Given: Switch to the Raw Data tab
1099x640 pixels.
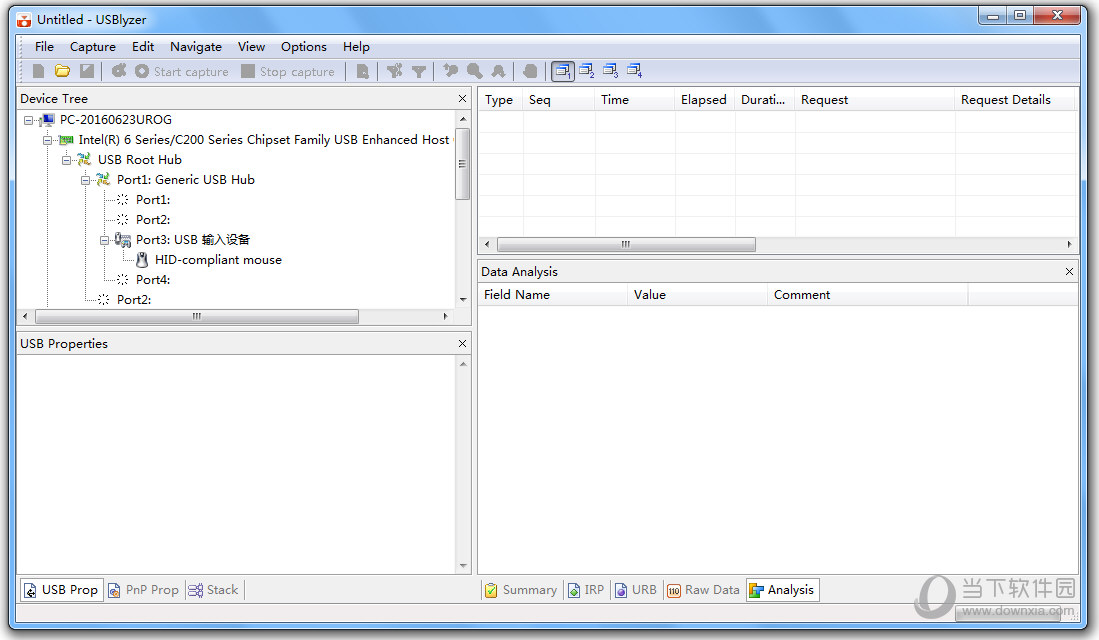Looking at the screenshot, I should (x=703, y=590).
